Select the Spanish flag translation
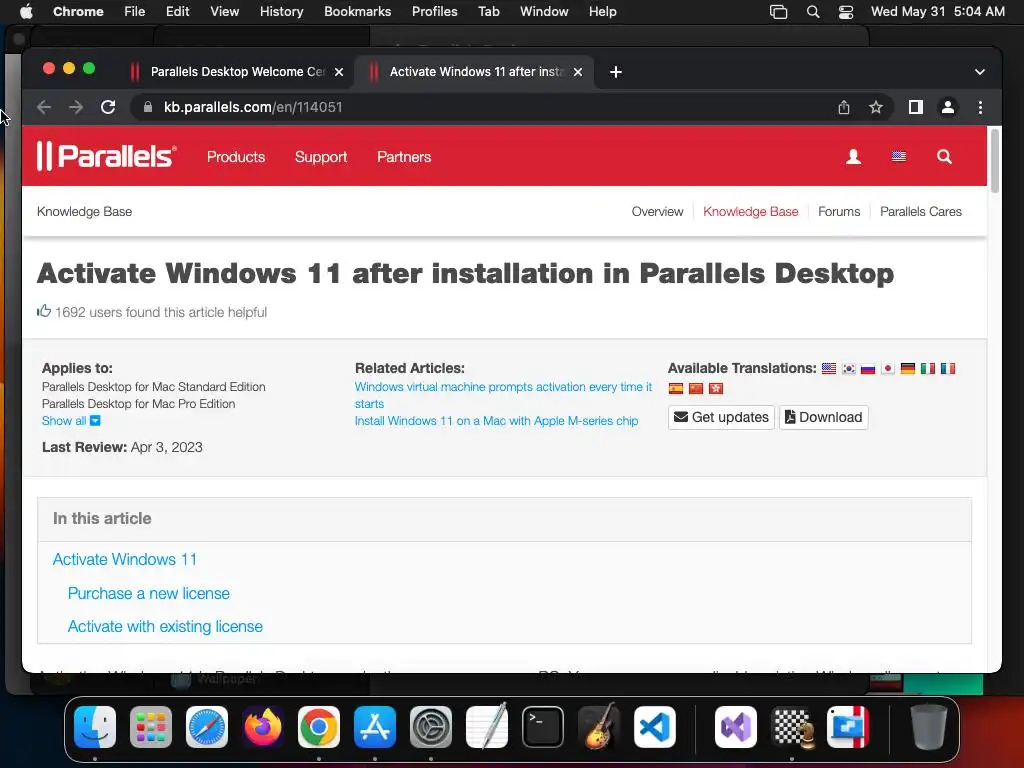 (676, 389)
